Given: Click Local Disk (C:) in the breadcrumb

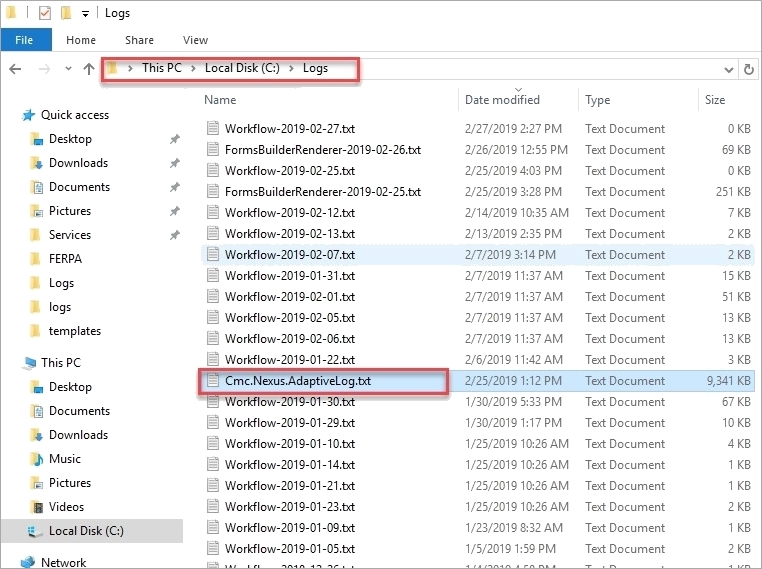Looking at the screenshot, I should pyautogui.click(x=242, y=68).
